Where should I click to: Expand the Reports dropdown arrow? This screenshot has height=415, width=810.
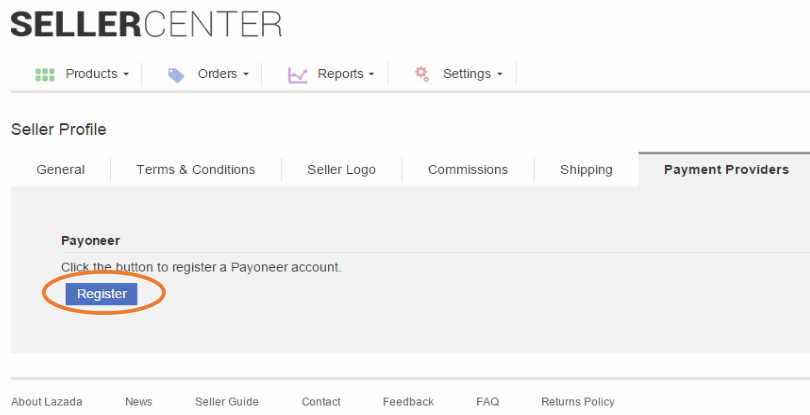pyautogui.click(x=371, y=75)
